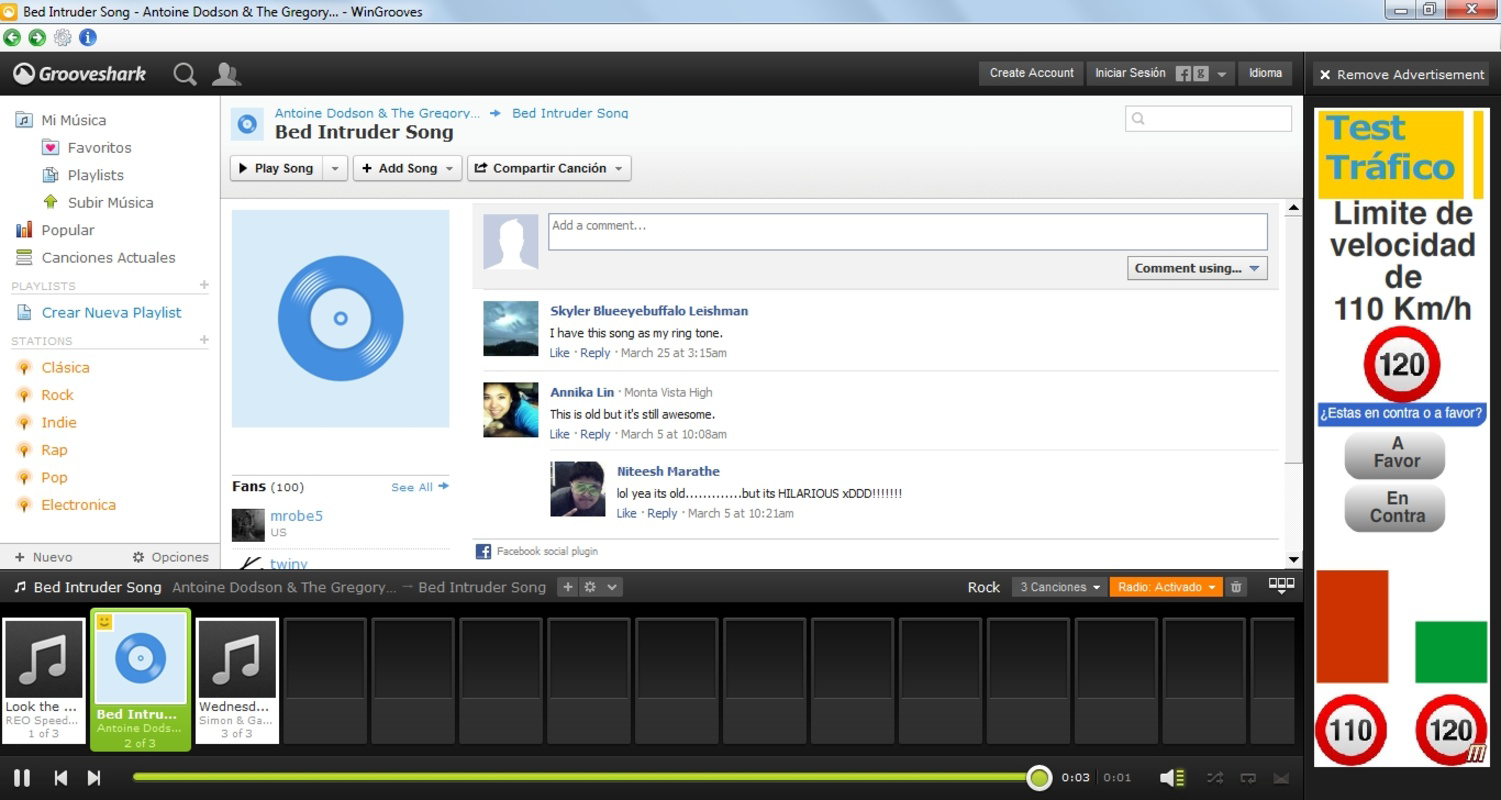Click the Facebook social plugin icon
This screenshot has height=800, width=1501.
click(483, 551)
